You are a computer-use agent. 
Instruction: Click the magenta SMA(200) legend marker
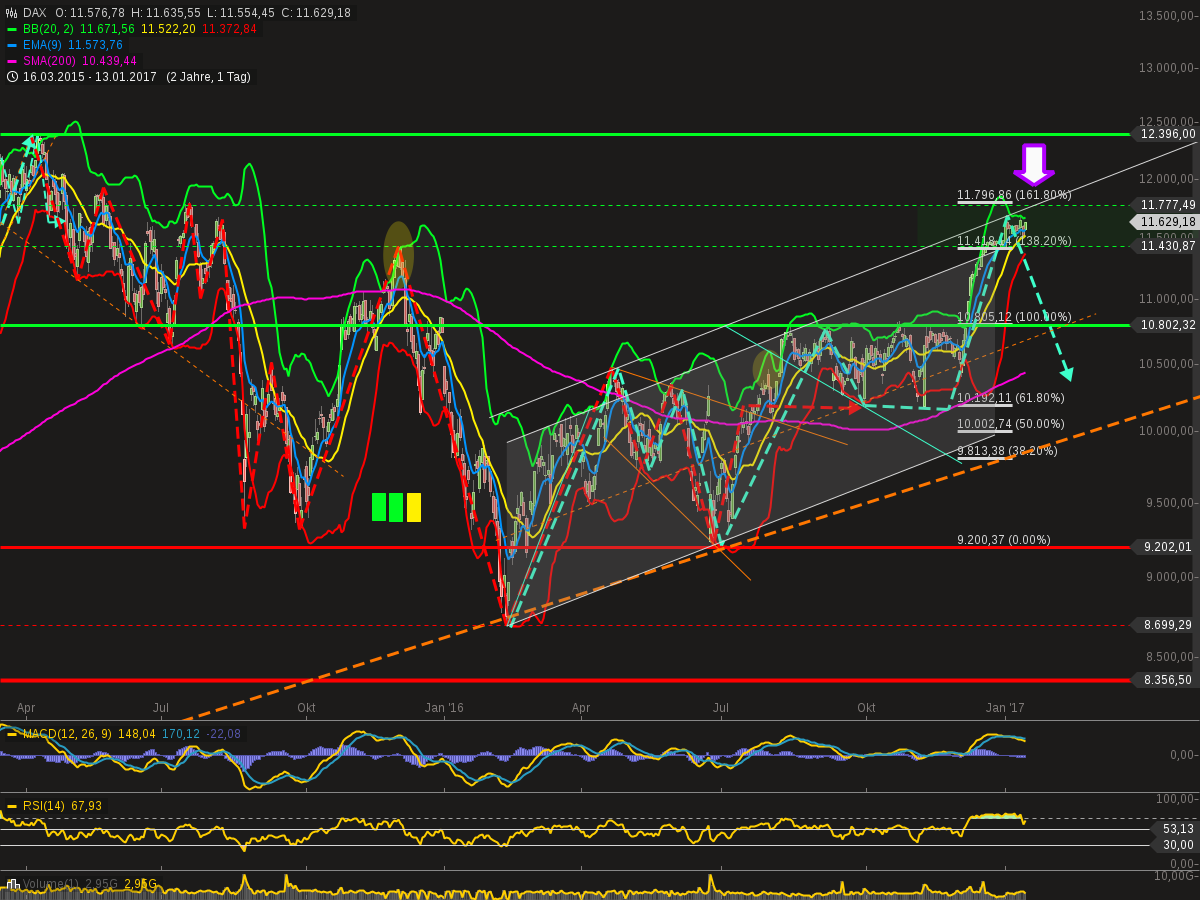click(12, 61)
